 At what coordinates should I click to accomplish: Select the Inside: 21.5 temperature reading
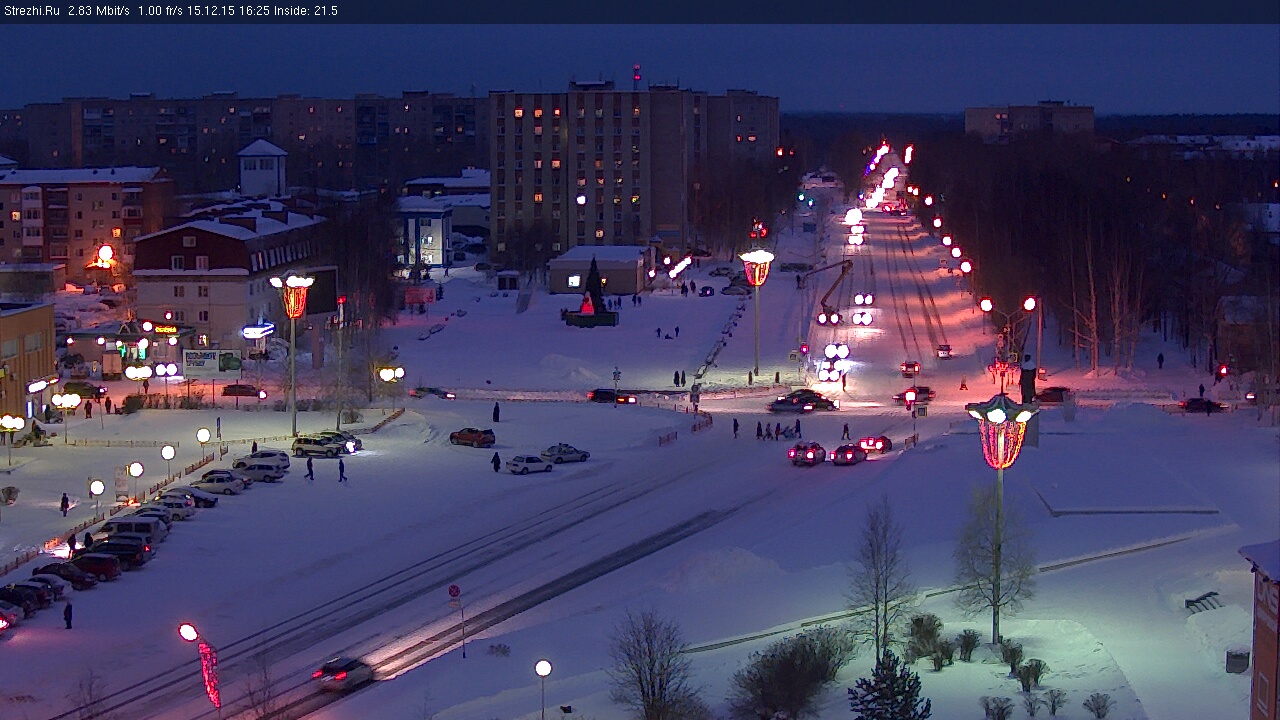(307, 11)
